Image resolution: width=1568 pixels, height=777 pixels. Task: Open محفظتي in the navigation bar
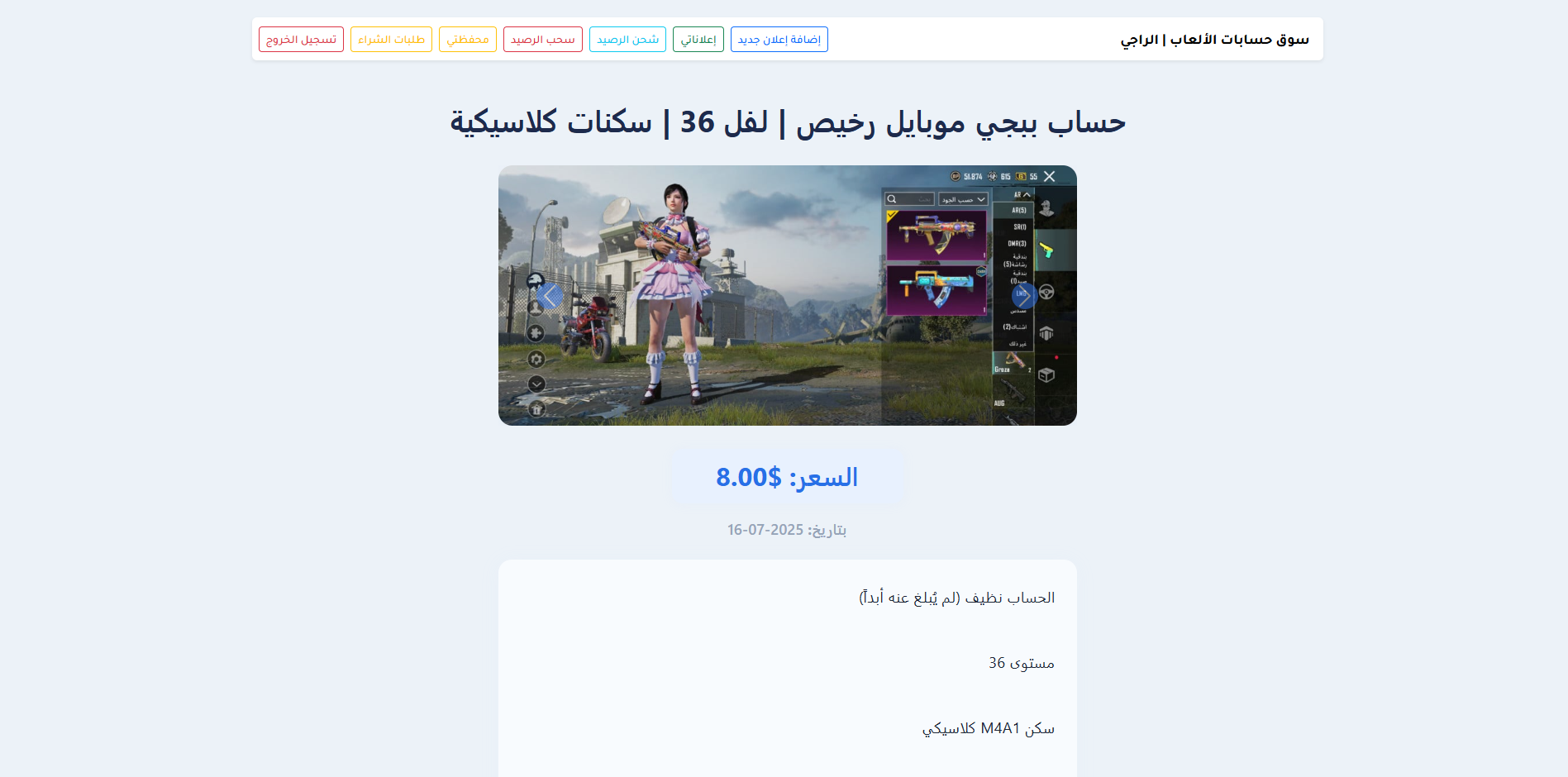pos(468,39)
